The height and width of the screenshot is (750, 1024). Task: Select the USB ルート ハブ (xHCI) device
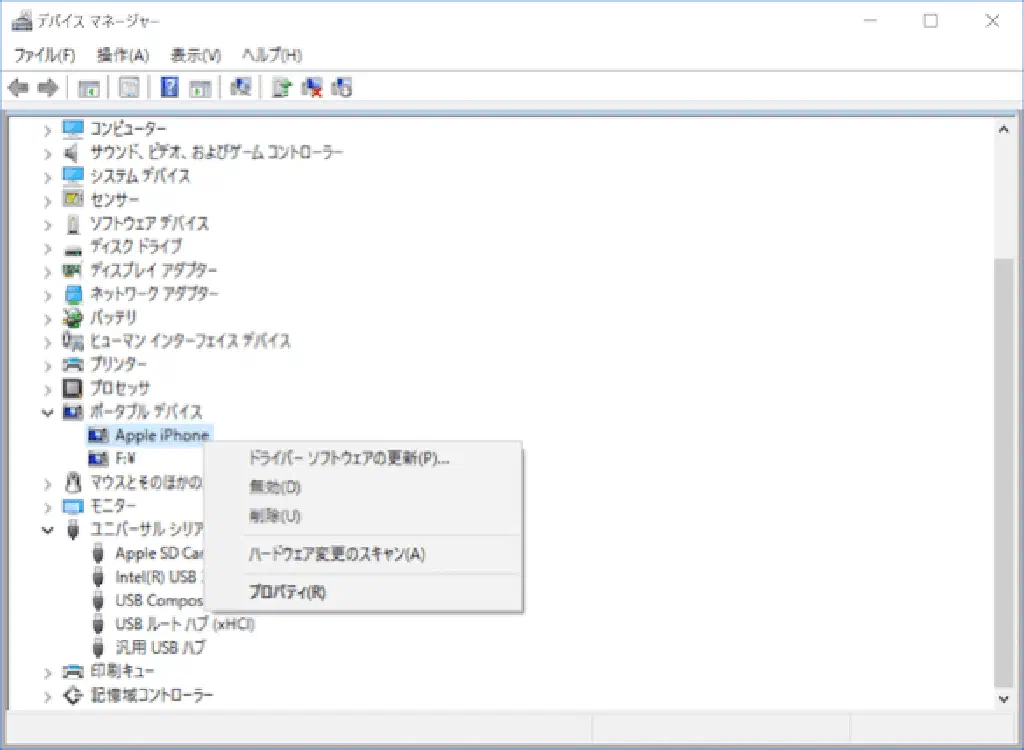point(185,624)
